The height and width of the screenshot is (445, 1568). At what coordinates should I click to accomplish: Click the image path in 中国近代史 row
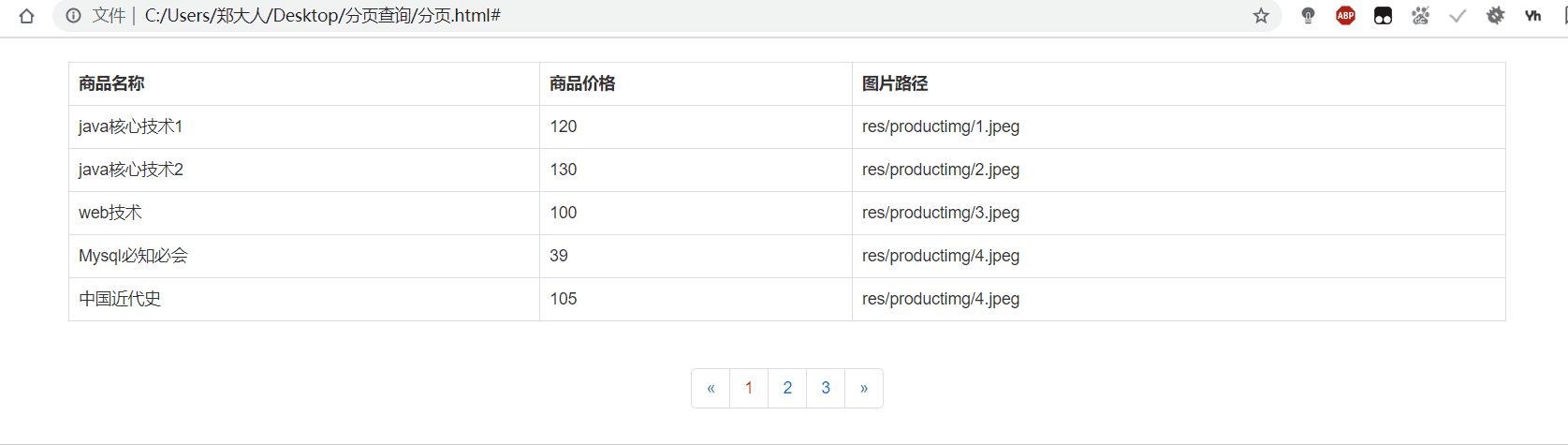pyautogui.click(x=941, y=299)
